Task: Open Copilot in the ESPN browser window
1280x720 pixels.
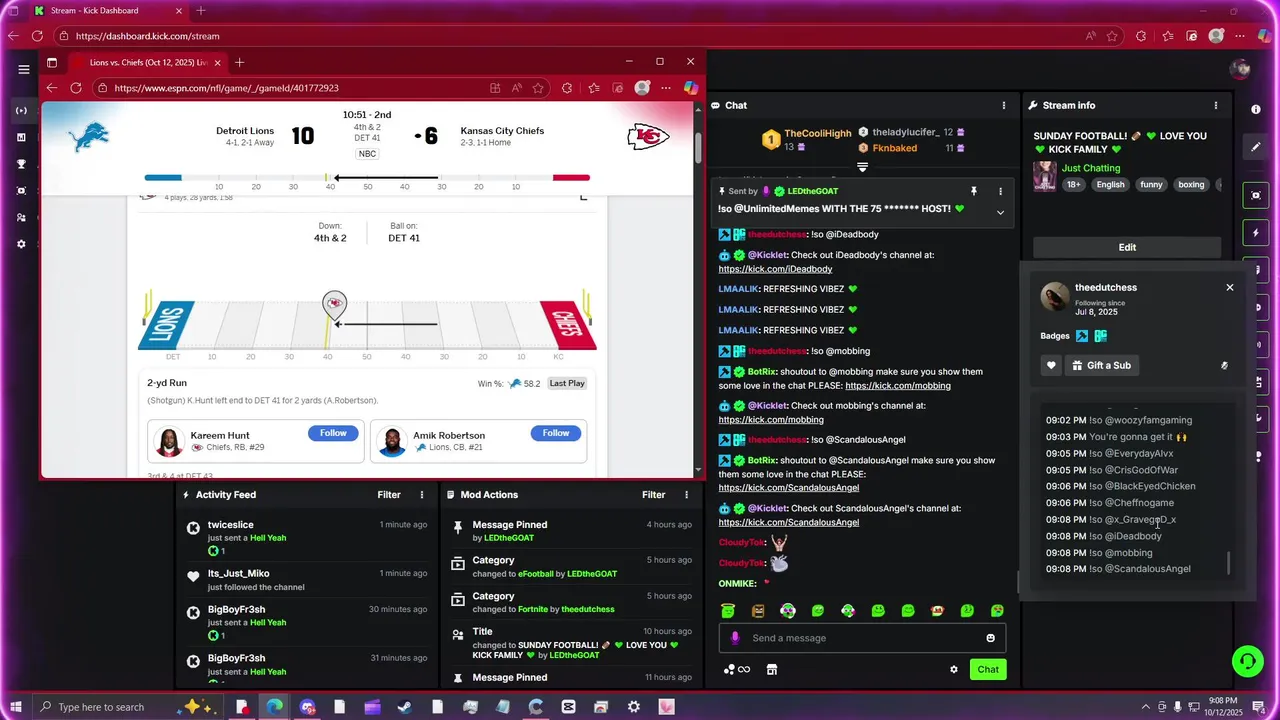Action: 690,88
